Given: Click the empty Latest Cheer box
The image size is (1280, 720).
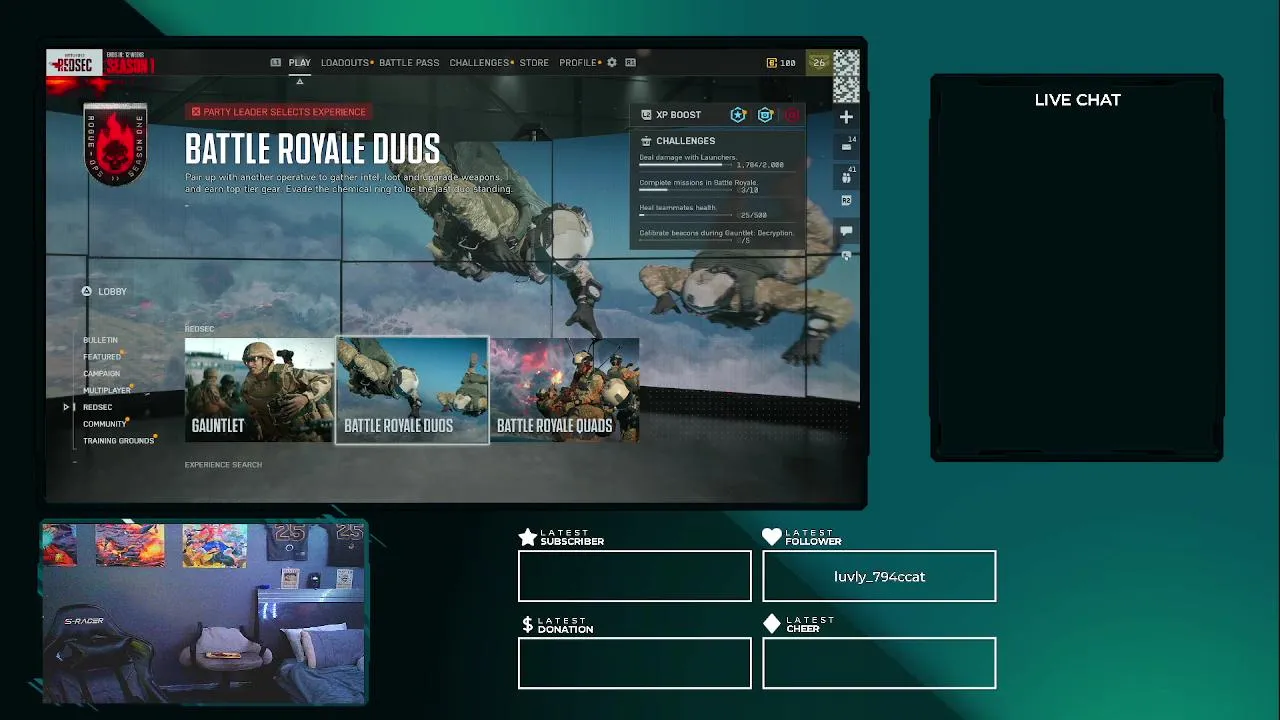Looking at the screenshot, I should [x=879, y=664].
